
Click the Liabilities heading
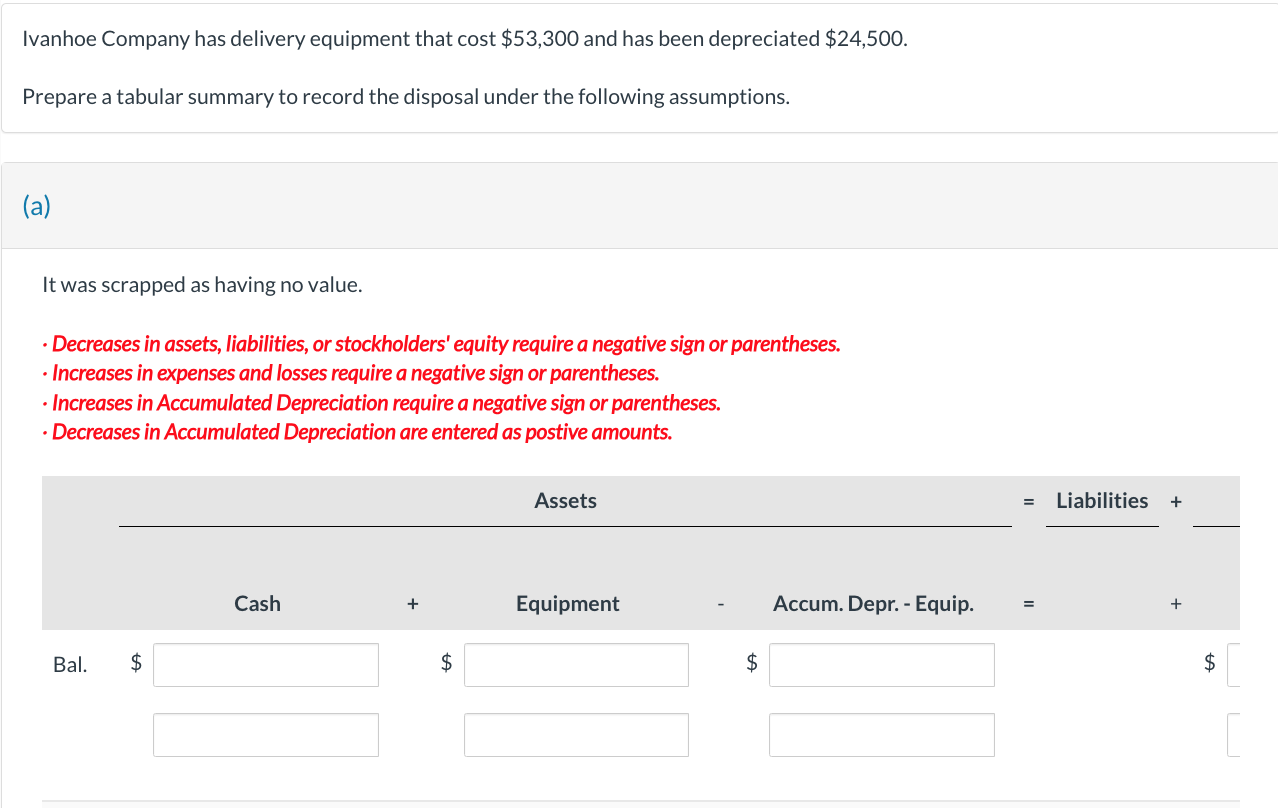pyautogui.click(x=1102, y=501)
